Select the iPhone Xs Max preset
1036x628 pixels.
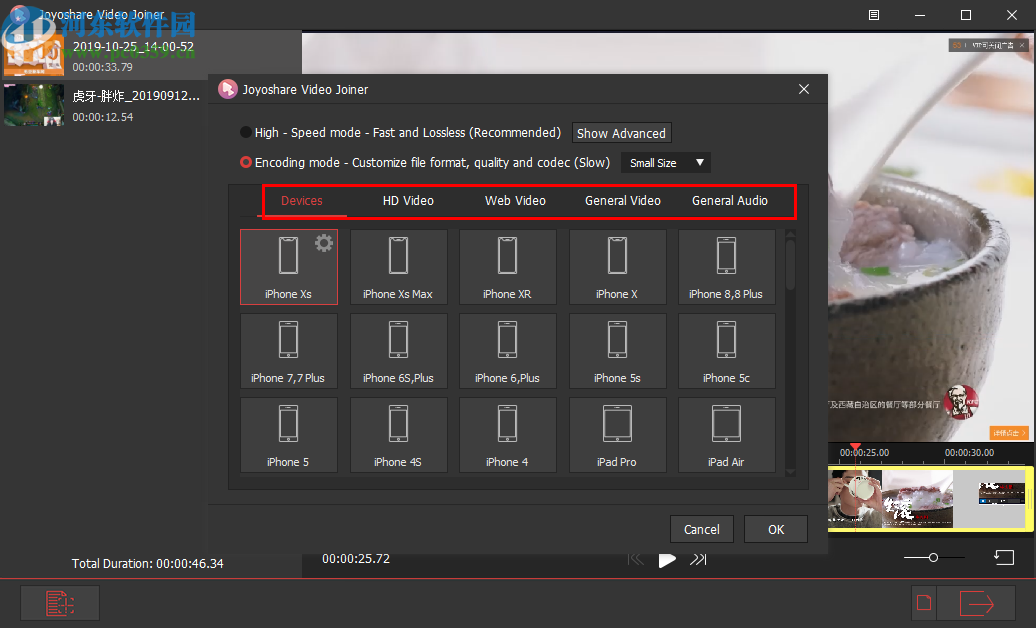coord(398,266)
